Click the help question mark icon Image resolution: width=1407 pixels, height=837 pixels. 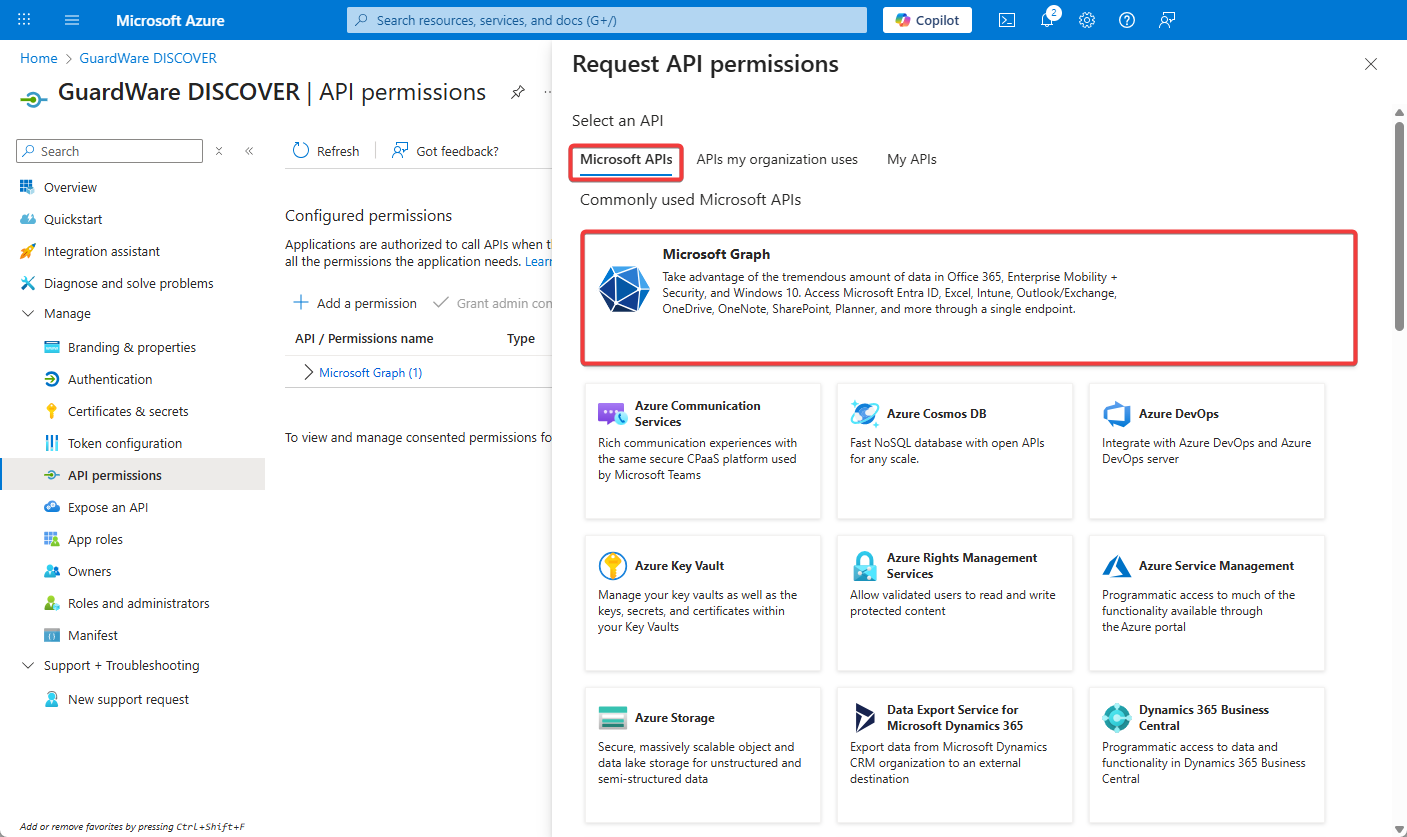pyautogui.click(x=1127, y=20)
